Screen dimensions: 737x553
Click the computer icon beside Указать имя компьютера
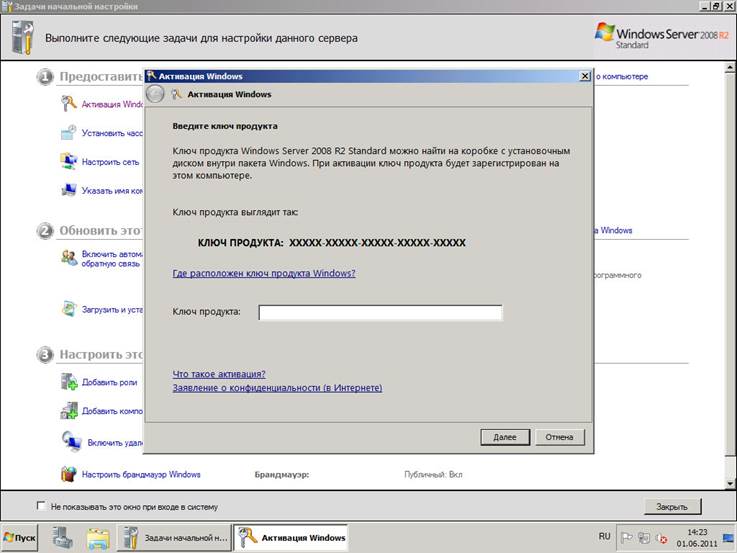(x=69, y=190)
